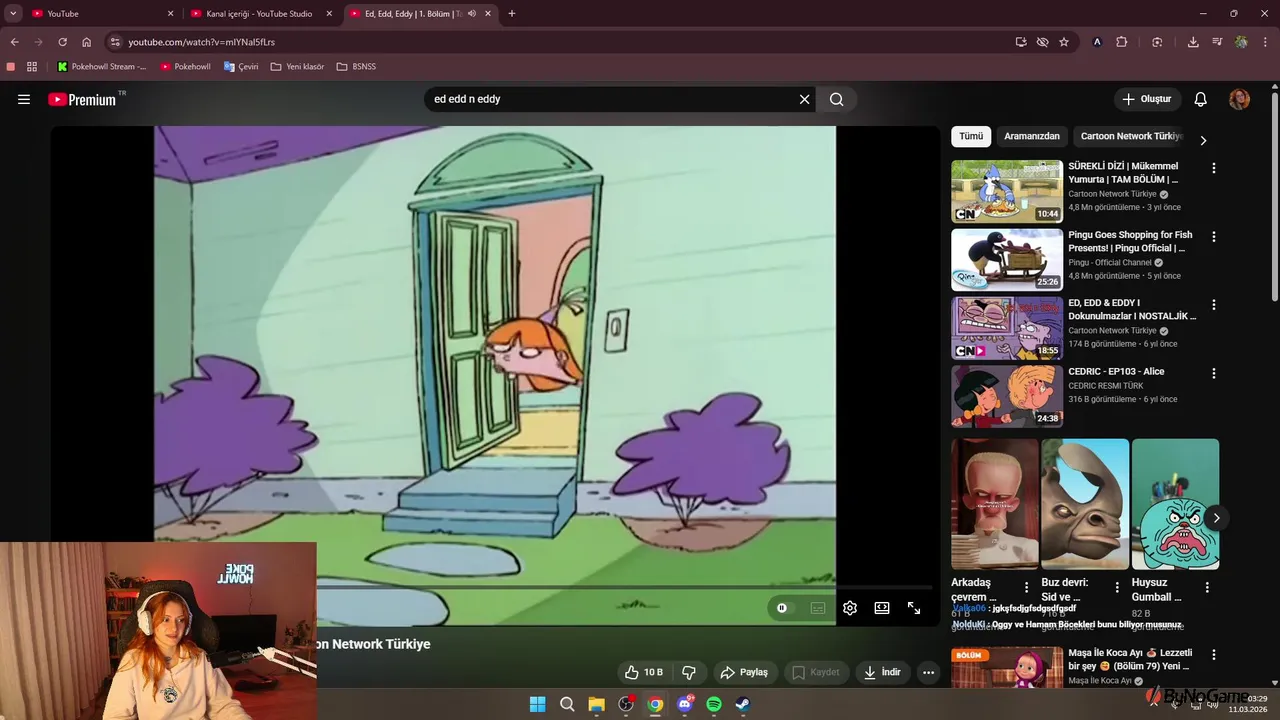Open more actions three-dot button below video

928,672
